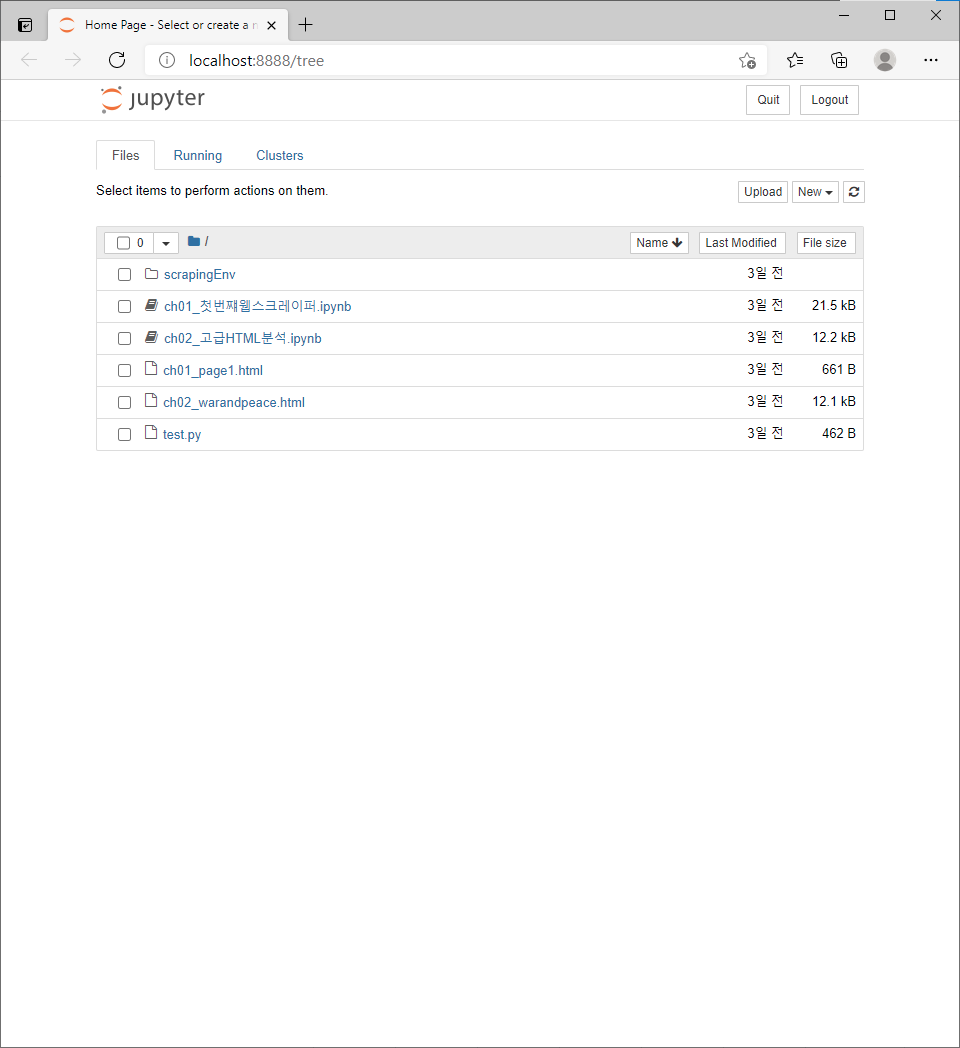Viewport: 960px width, 1048px height.
Task: Select the ch02 ipynb notebook checkbox
Action: (x=124, y=338)
